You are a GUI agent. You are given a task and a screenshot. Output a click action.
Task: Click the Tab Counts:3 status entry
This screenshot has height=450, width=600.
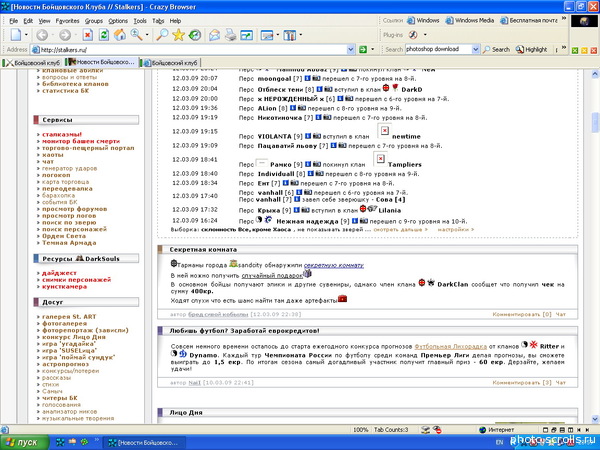click(x=391, y=430)
